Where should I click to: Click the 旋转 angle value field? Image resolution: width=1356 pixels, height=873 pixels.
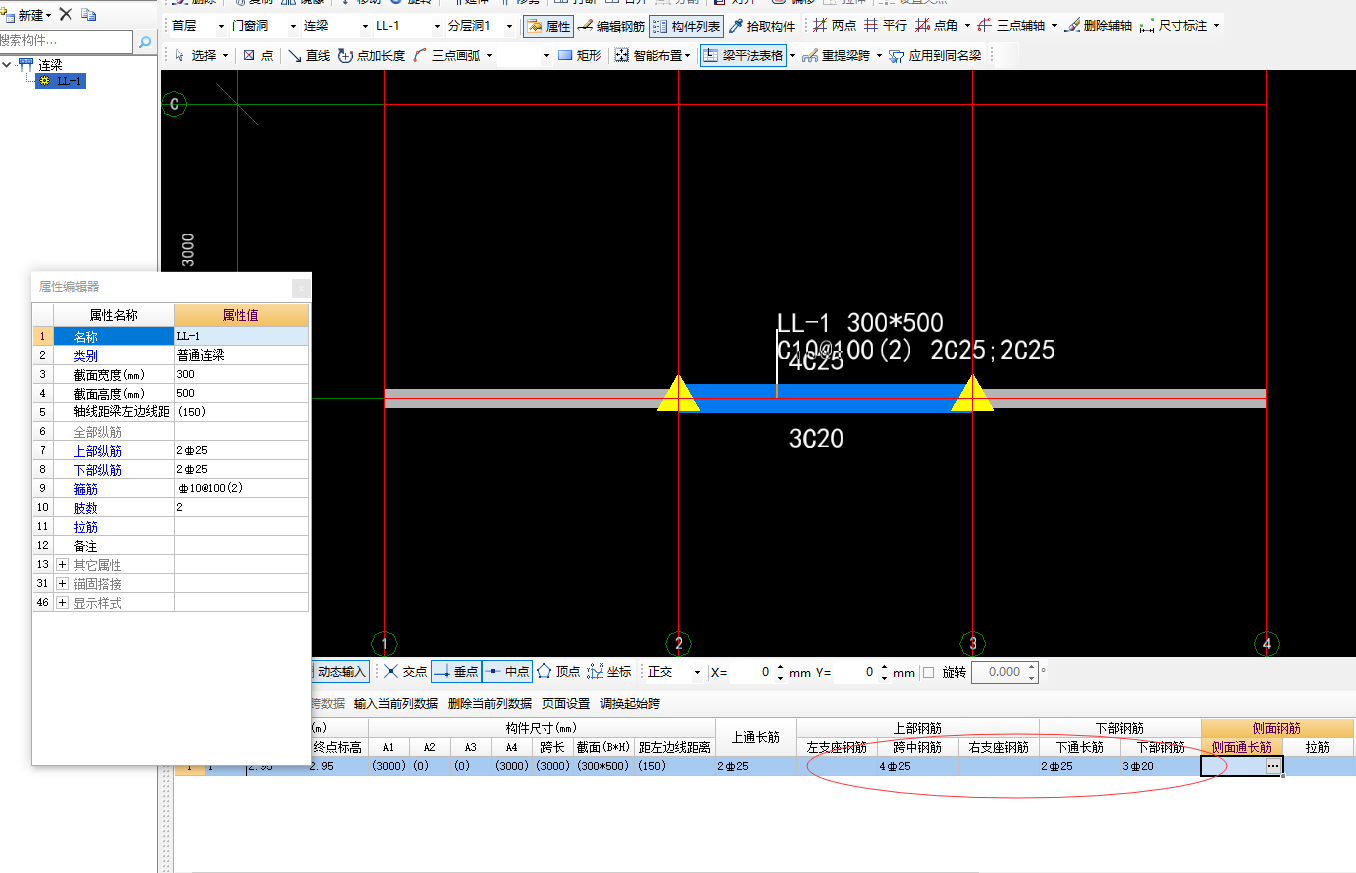(x=998, y=672)
